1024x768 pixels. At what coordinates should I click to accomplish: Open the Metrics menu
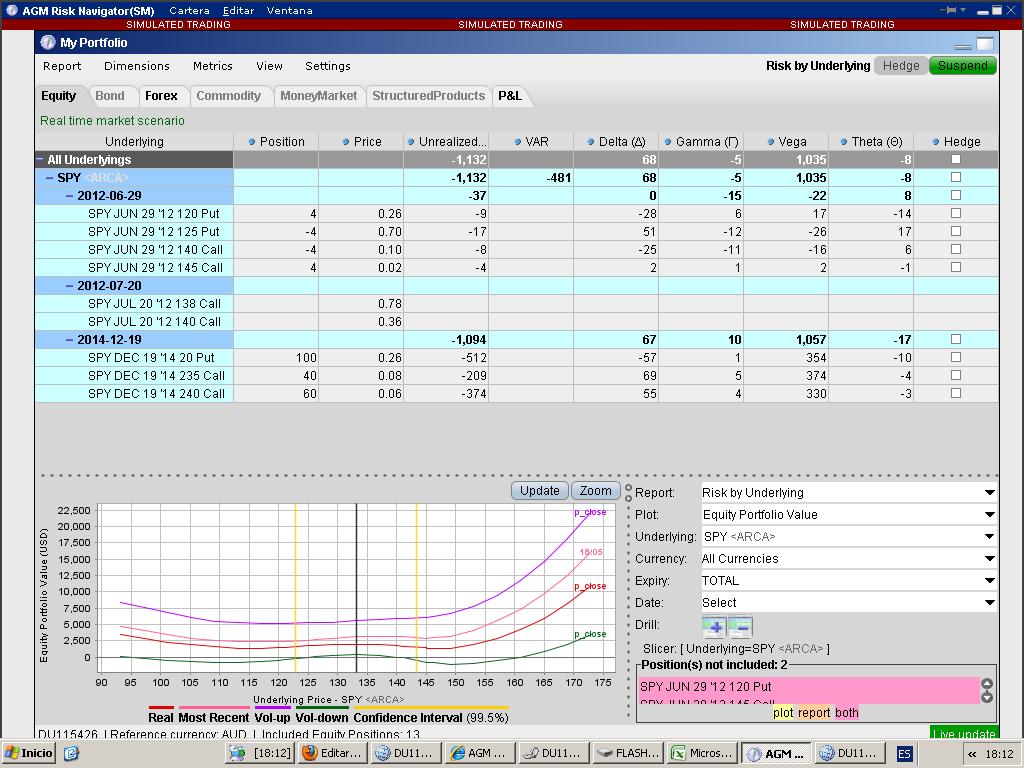click(x=212, y=66)
